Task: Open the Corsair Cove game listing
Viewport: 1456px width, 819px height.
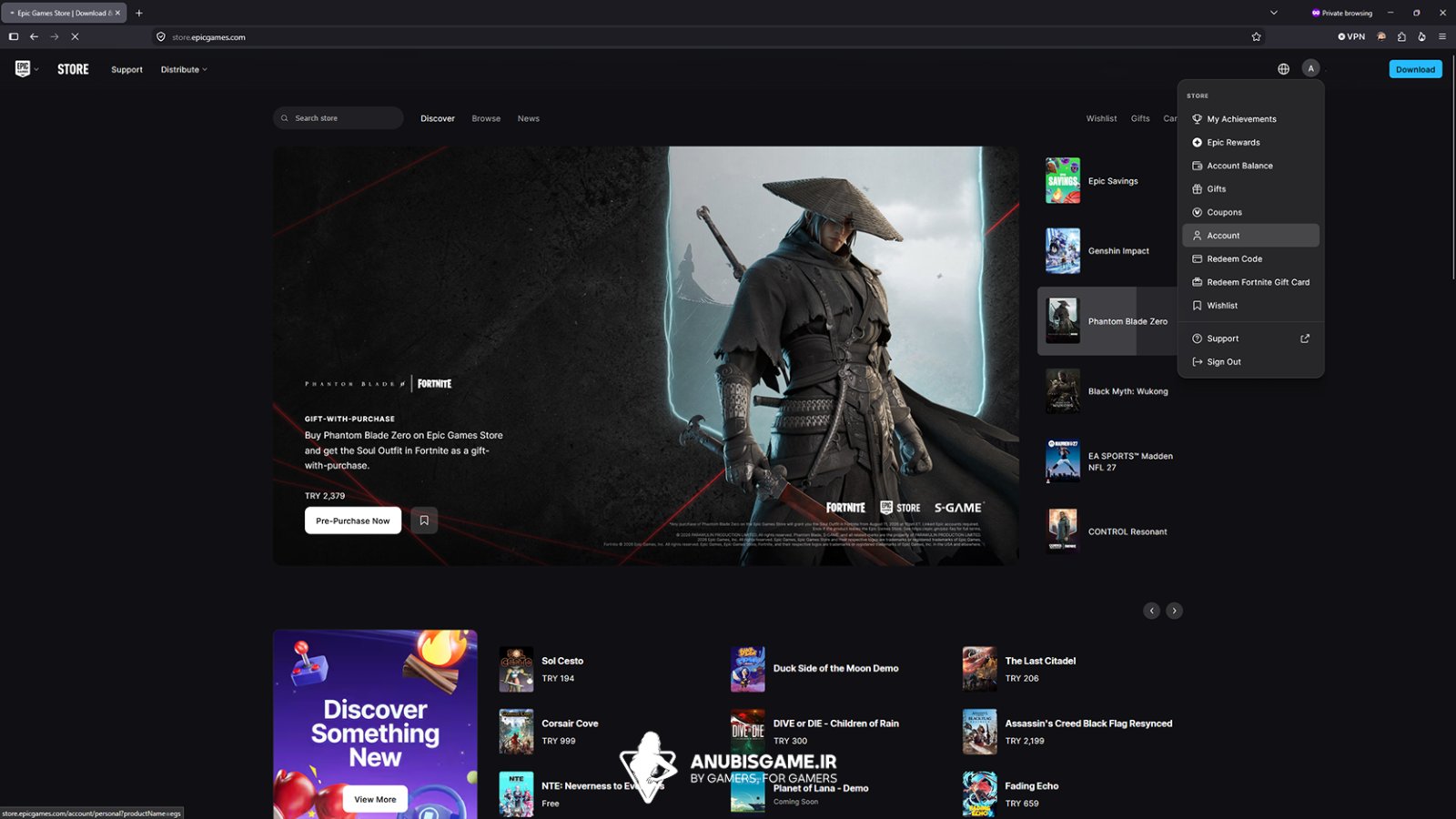Action: coord(604,732)
